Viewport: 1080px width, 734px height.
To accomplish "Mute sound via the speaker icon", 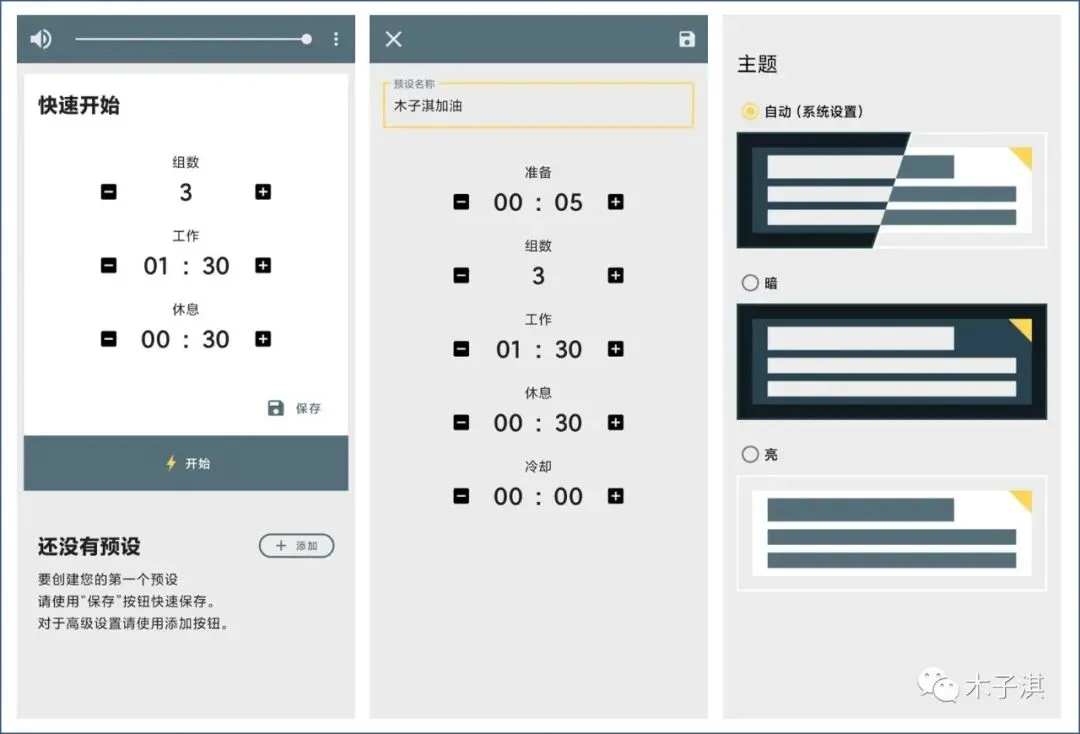I will [41, 39].
